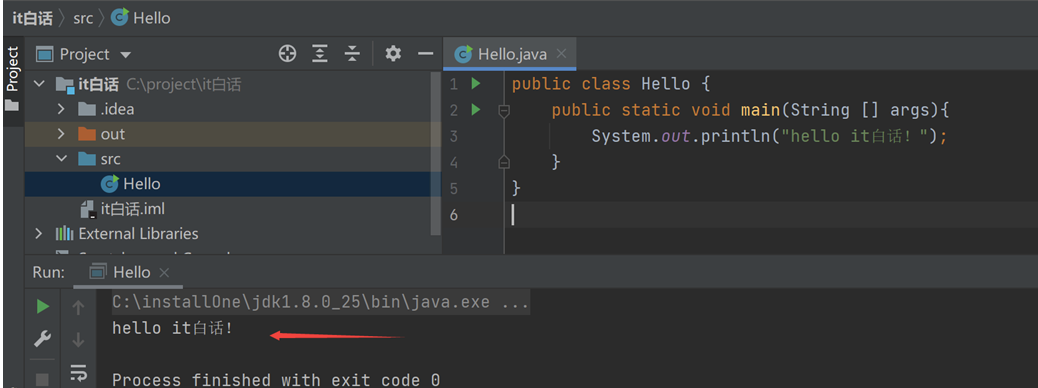
Task: Click the Project panel vertical scrollbar
Action: 436,154
